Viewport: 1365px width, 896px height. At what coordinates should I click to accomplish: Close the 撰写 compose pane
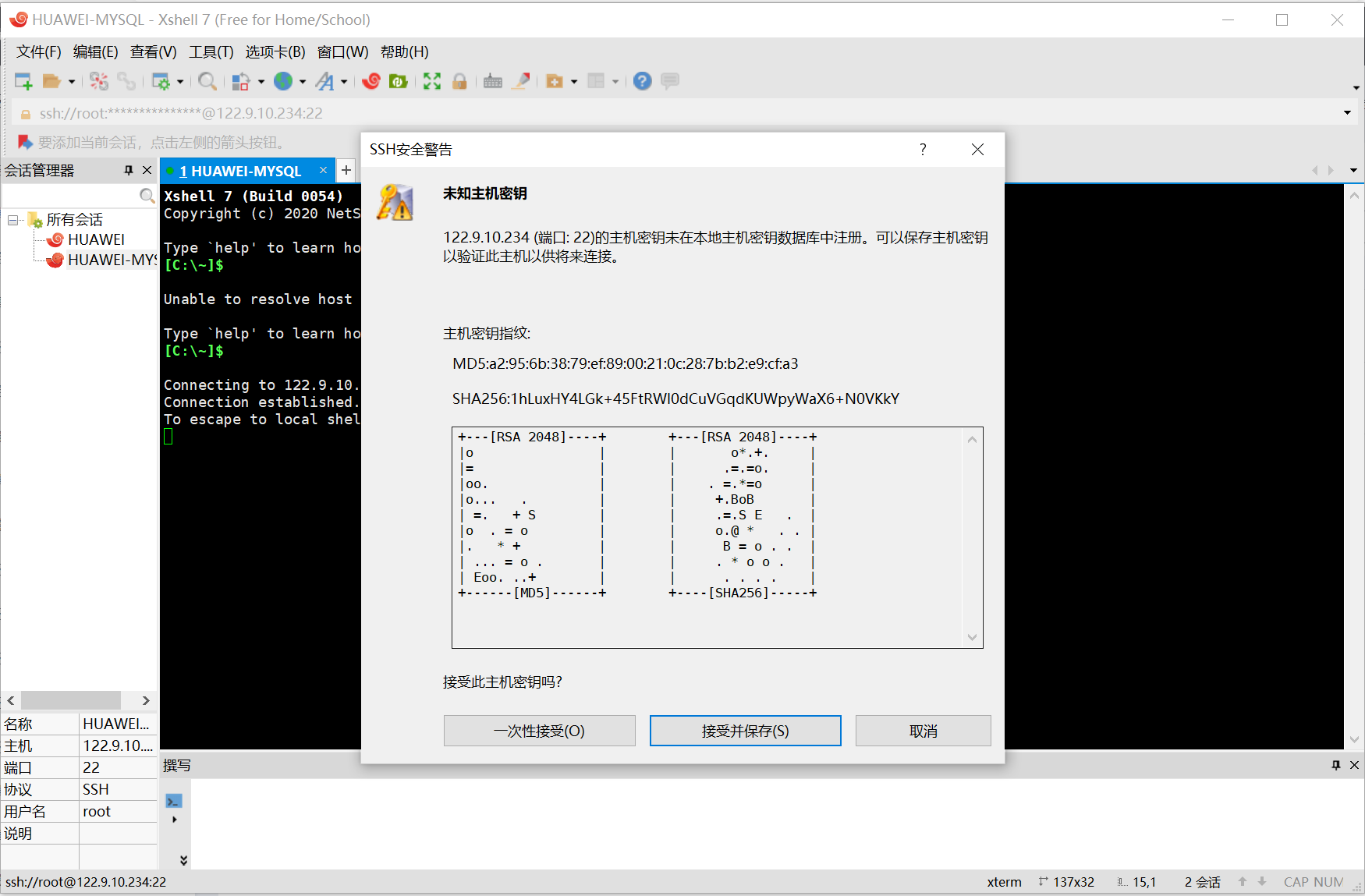pyautogui.click(x=1354, y=765)
